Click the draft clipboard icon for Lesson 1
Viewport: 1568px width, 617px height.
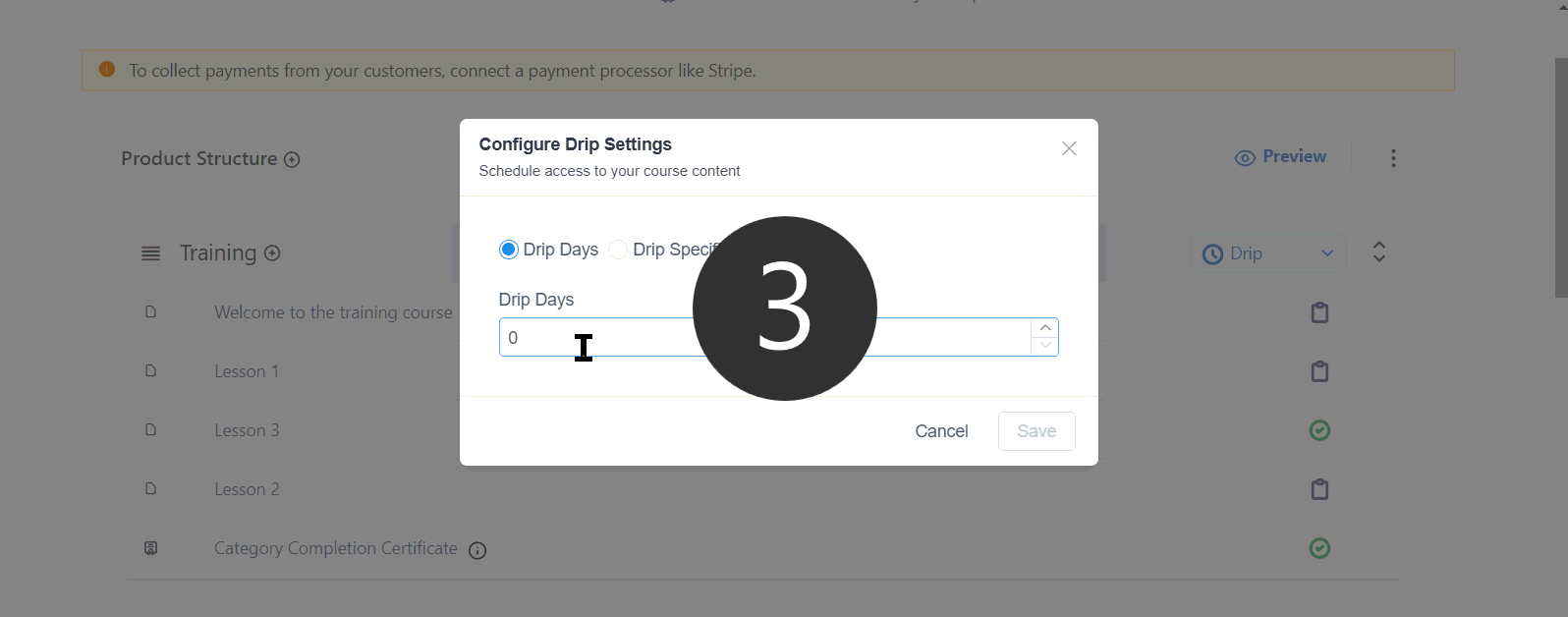(1320, 371)
